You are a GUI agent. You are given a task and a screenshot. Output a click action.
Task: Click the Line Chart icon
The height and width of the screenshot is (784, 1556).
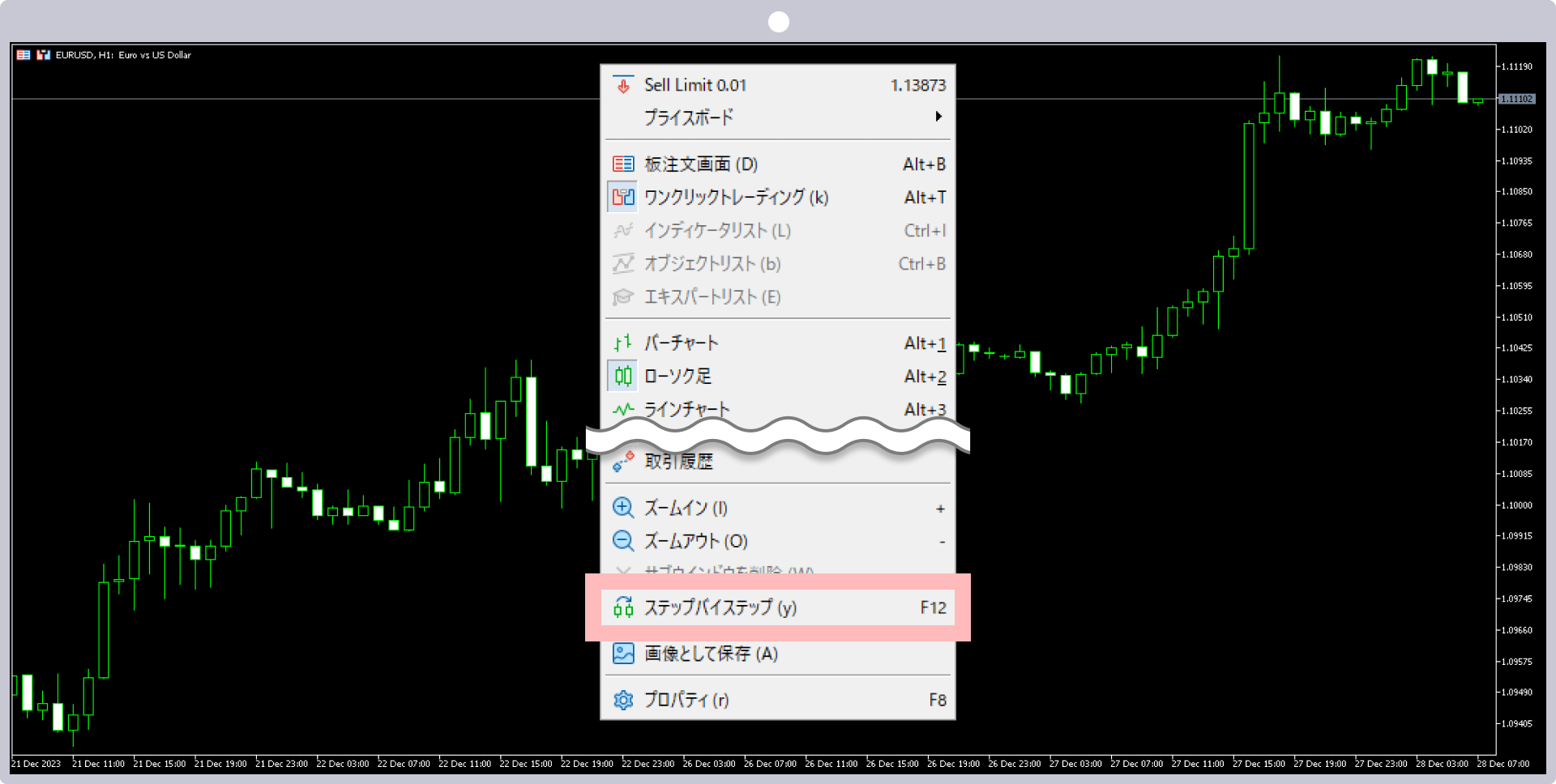pos(623,409)
